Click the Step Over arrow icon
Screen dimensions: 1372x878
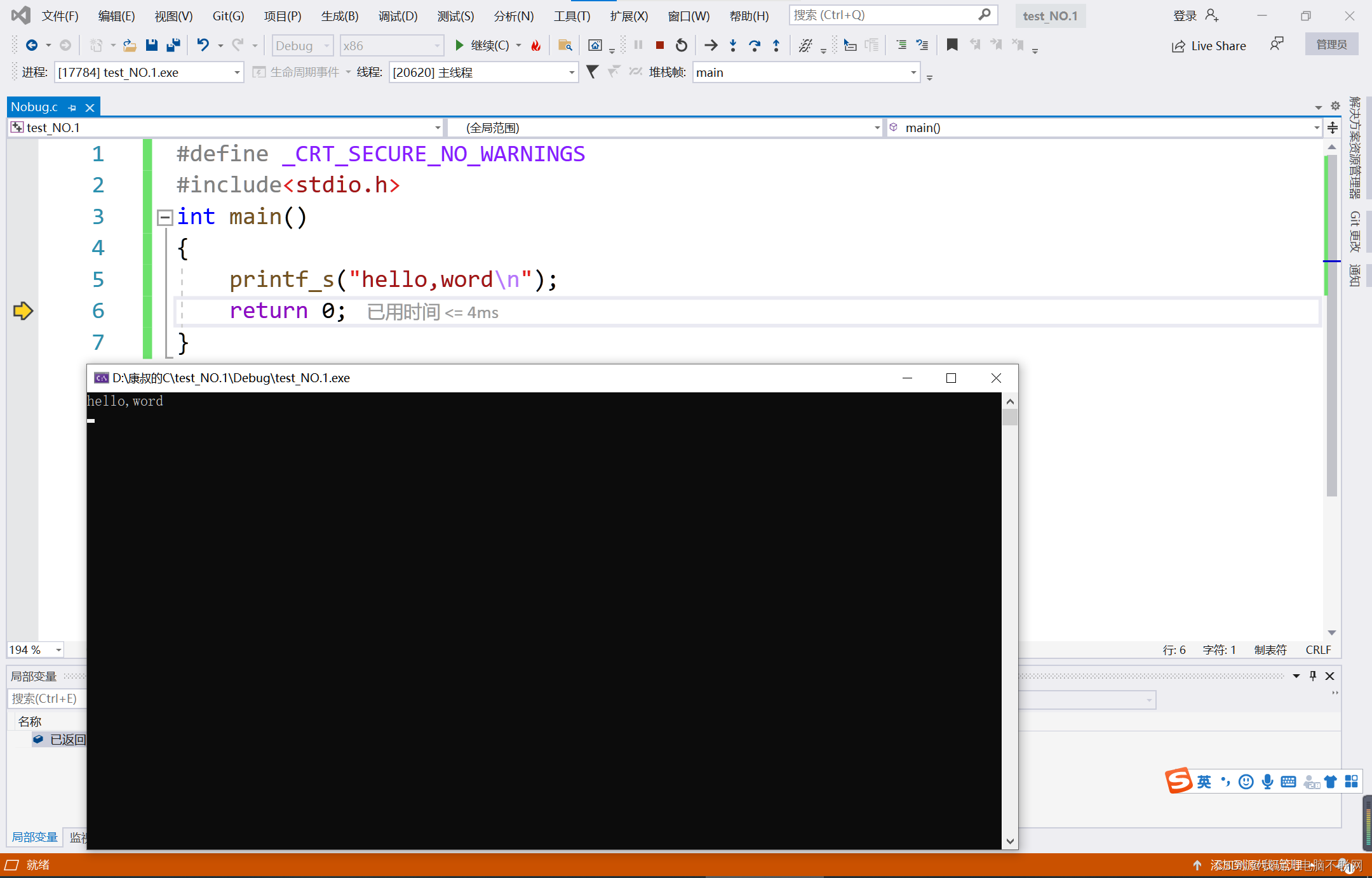(755, 45)
